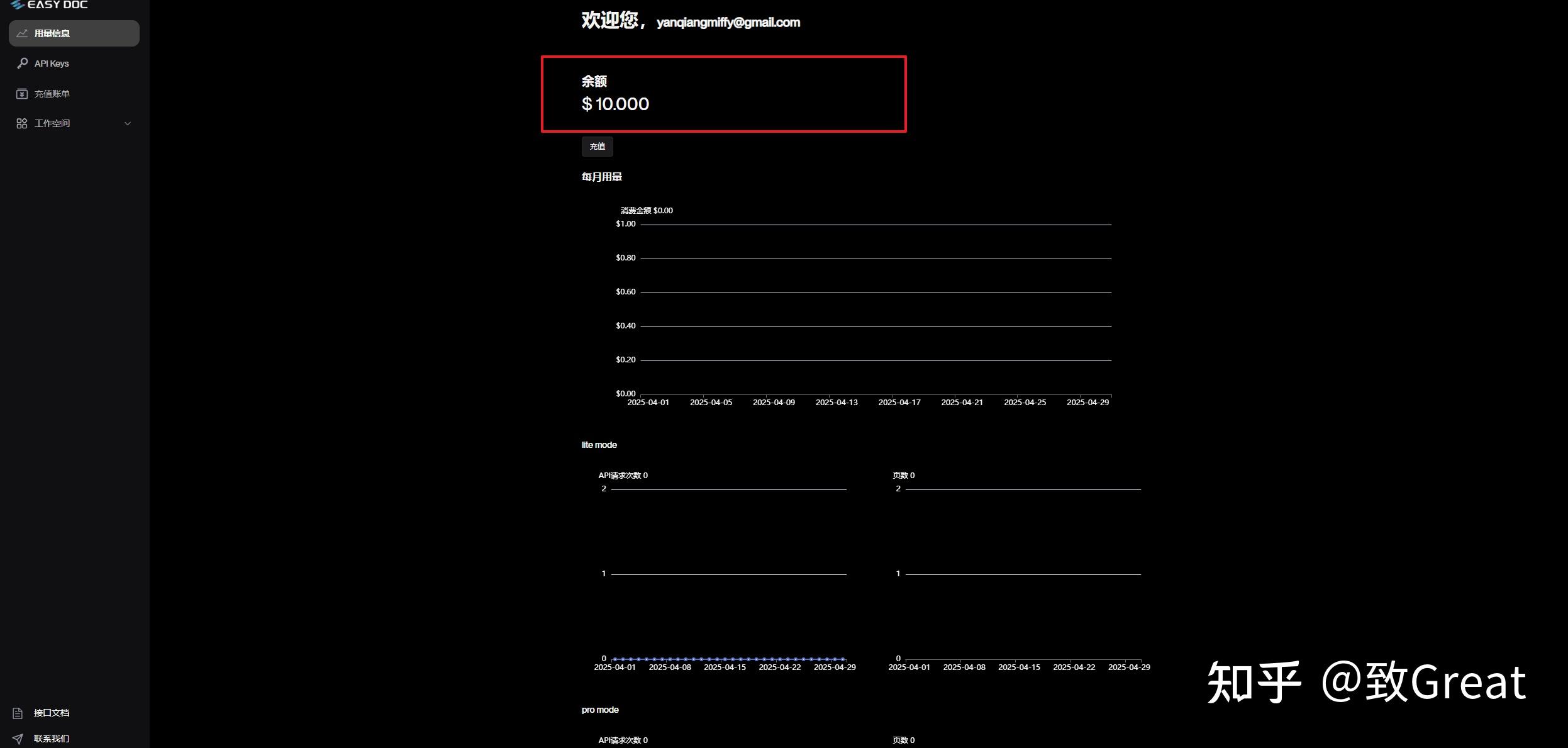Click the billing icon beside 充值账单
1568x748 pixels.
tap(21, 93)
